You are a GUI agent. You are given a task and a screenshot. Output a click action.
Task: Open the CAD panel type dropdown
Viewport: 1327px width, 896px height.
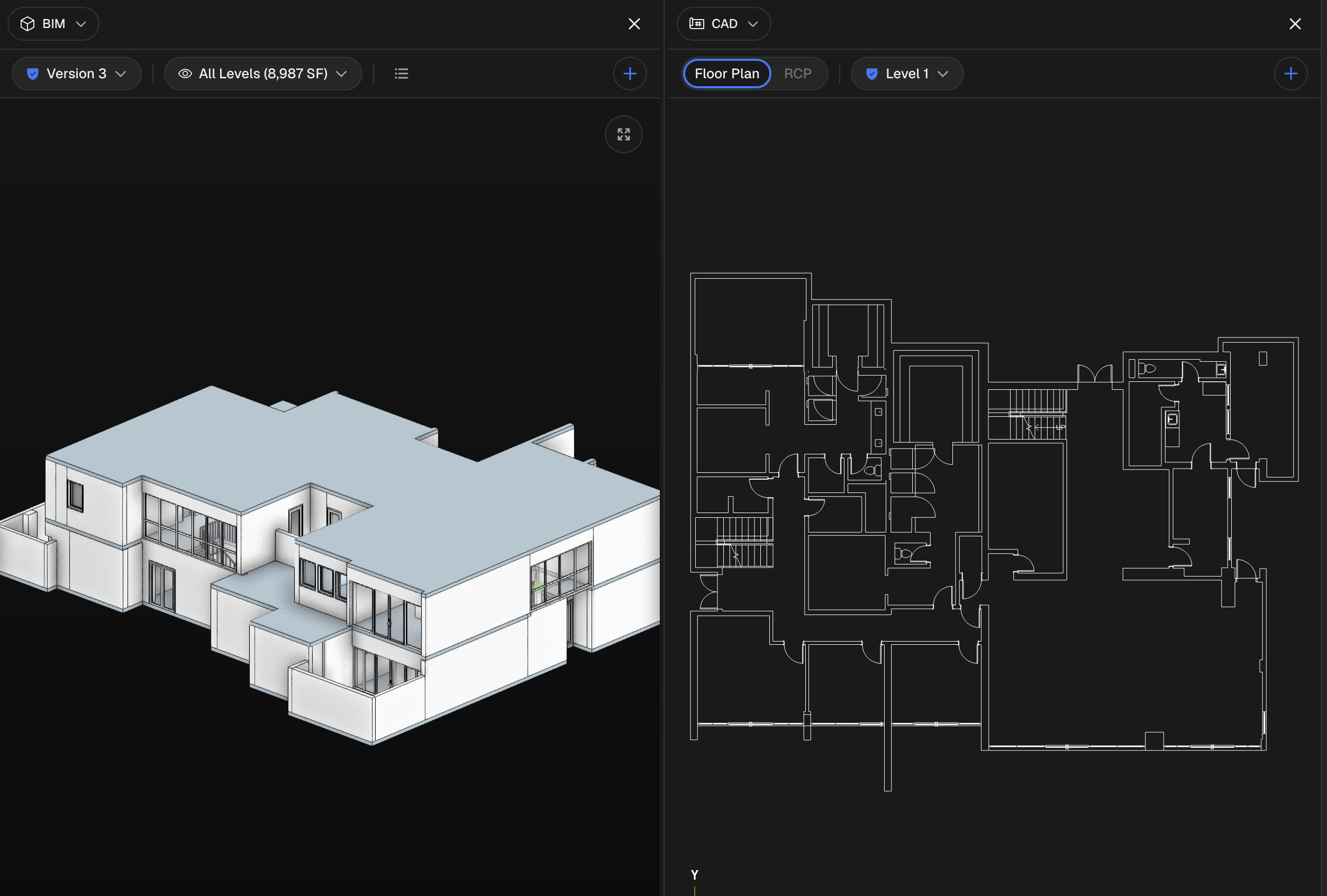click(723, 24)
